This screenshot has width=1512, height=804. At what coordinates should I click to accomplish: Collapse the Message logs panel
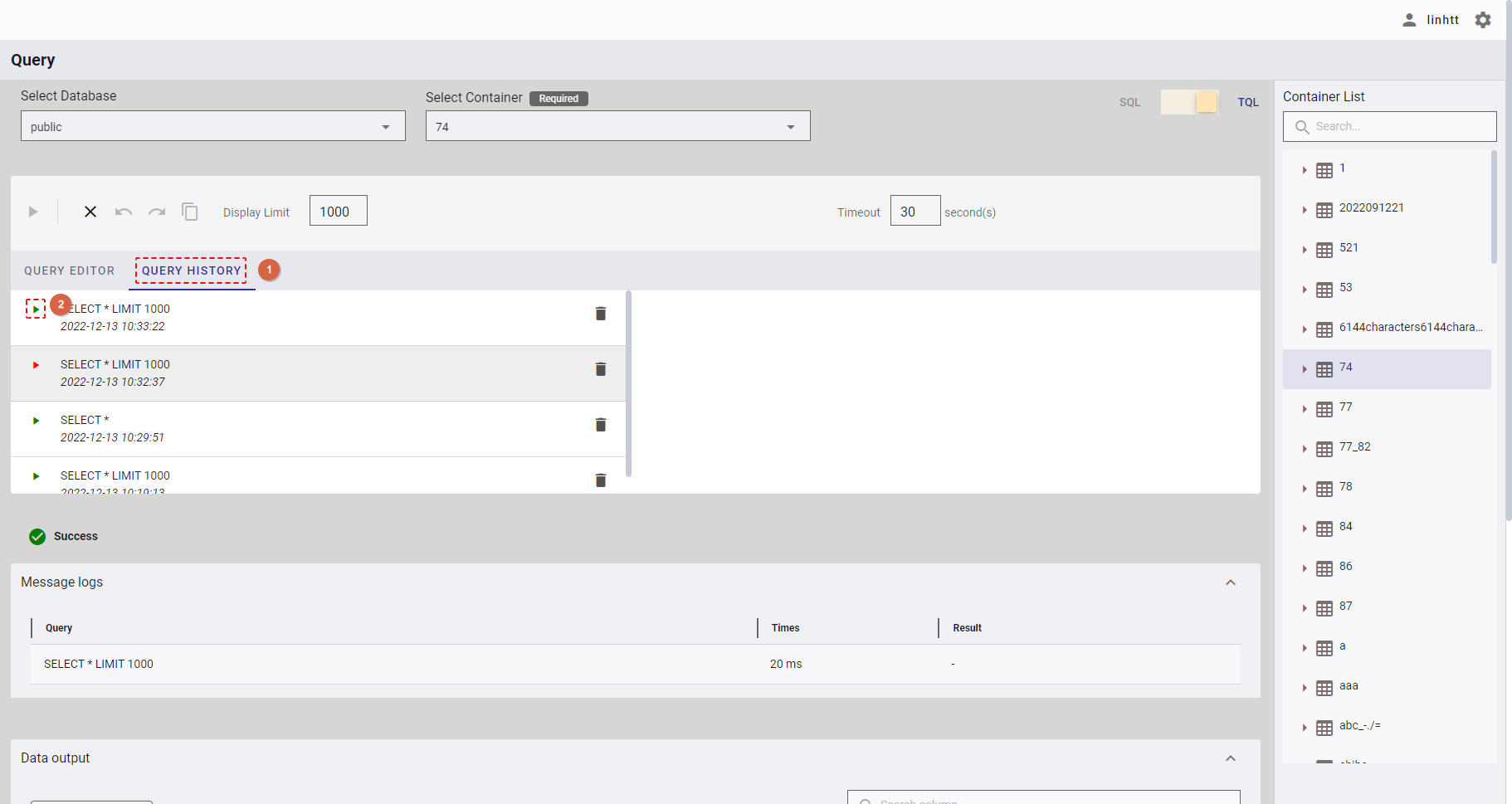[1231, 582]
